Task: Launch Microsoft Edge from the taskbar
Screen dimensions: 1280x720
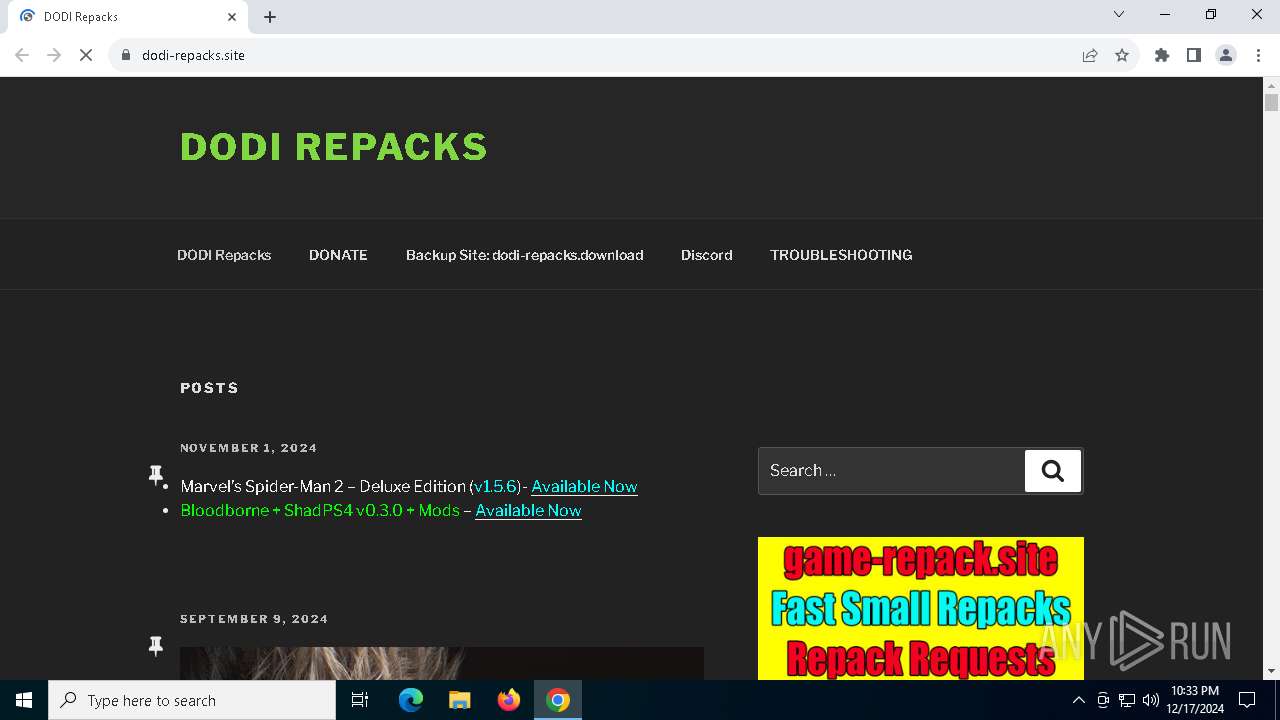Action: click(411, 700)
